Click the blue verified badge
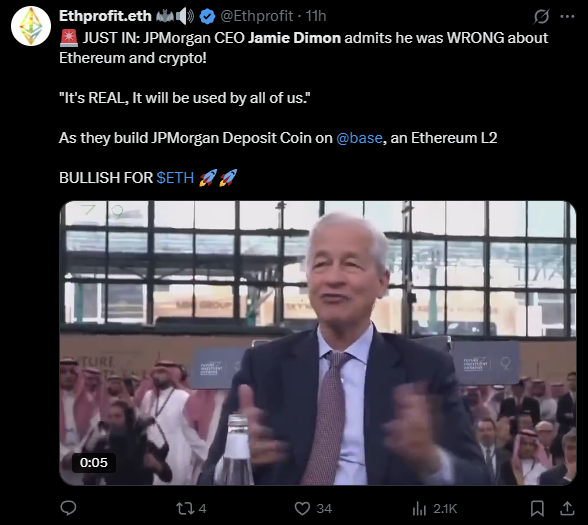Screen dimensions: 588x525 point(207,16)
